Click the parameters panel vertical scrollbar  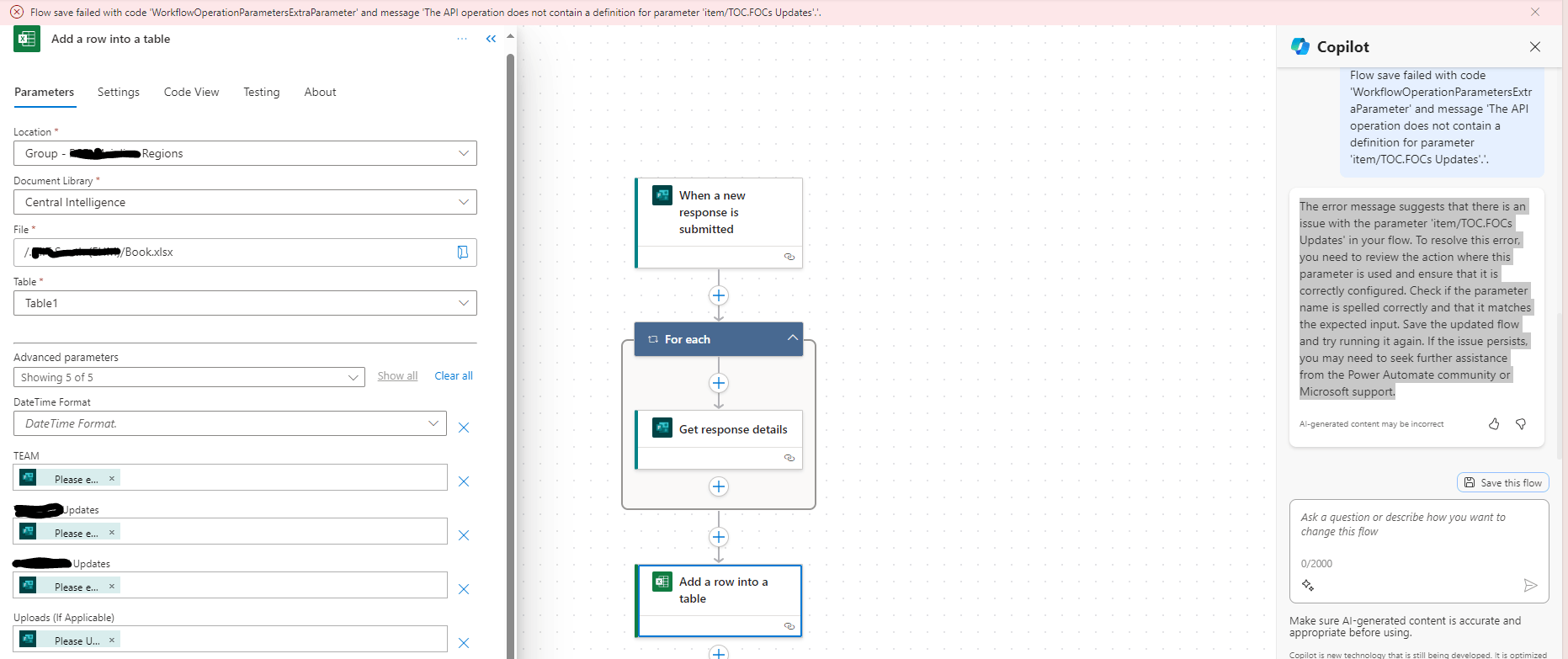tap(510, 353)
